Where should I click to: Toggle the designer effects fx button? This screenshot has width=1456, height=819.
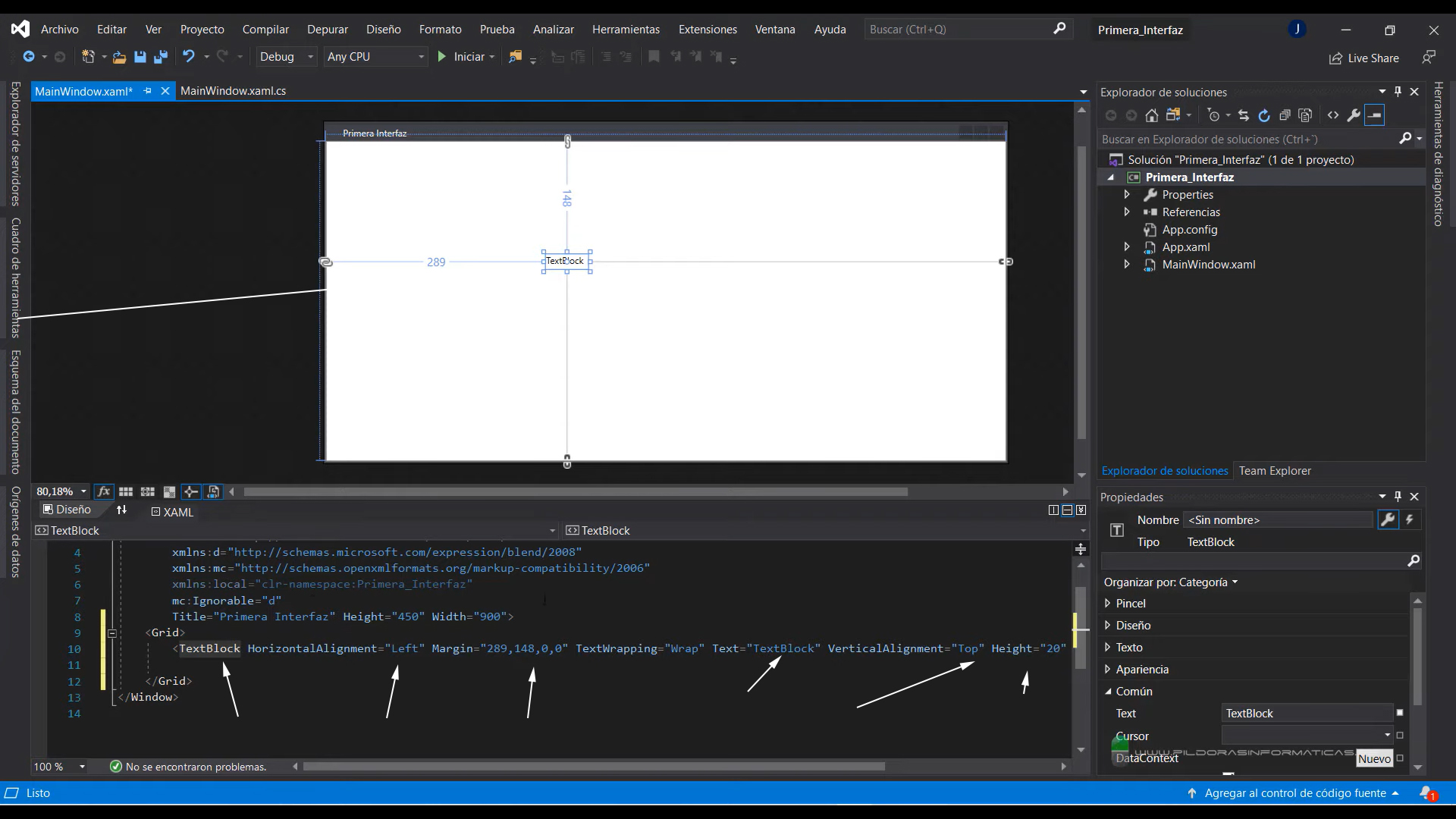(104, 492)
